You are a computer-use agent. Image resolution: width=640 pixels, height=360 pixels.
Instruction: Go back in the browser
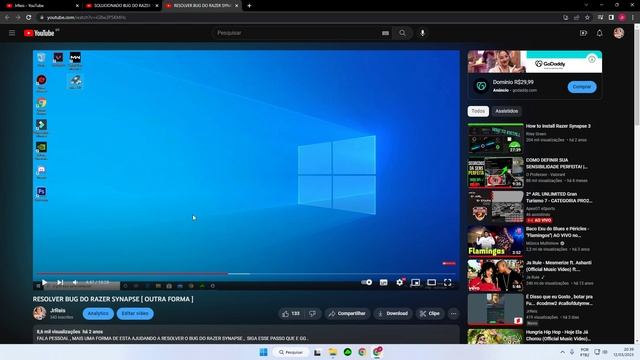[x=7, y=18]
